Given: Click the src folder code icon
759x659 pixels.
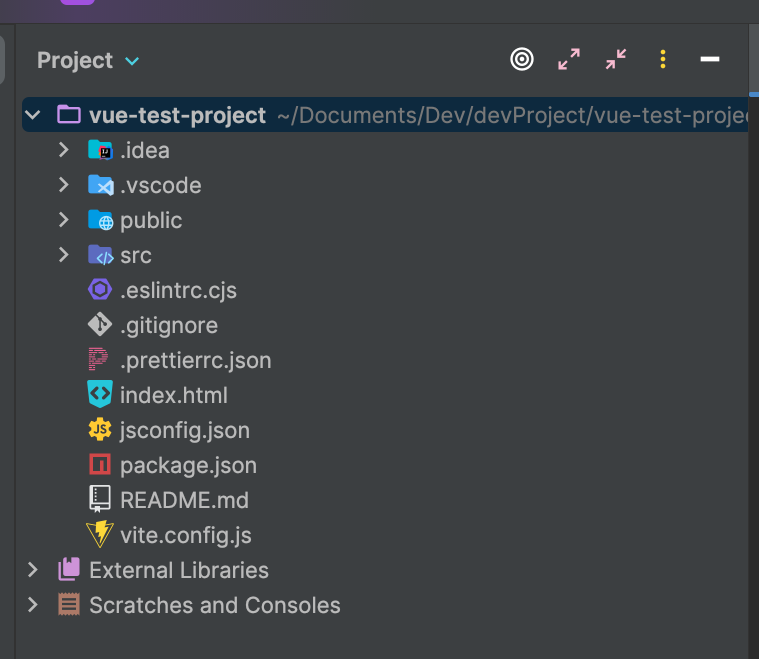Looking at the screenshot, I should 101,255.
